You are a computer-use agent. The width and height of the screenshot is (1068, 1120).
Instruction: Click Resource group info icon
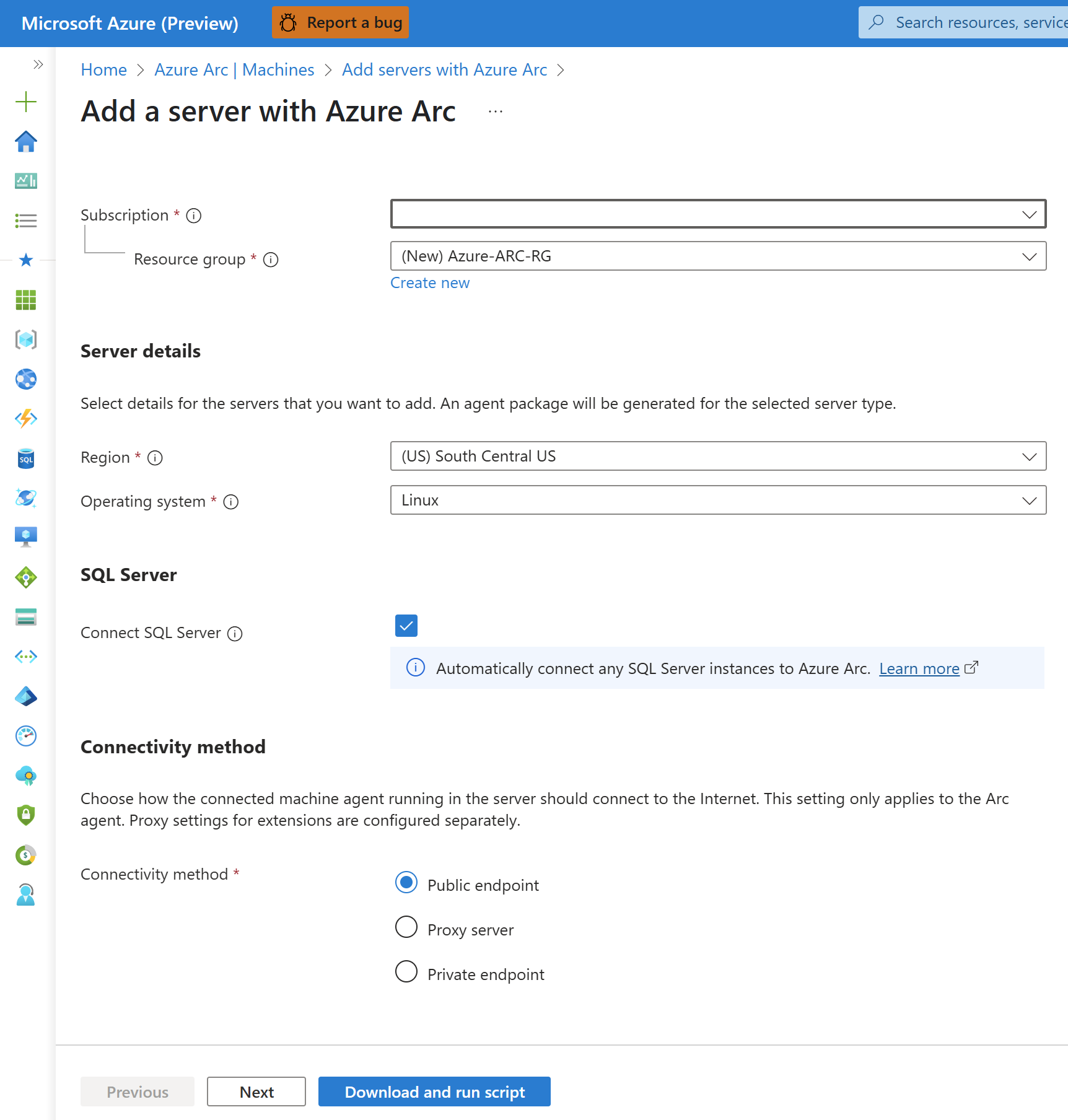tap(271, 260)
